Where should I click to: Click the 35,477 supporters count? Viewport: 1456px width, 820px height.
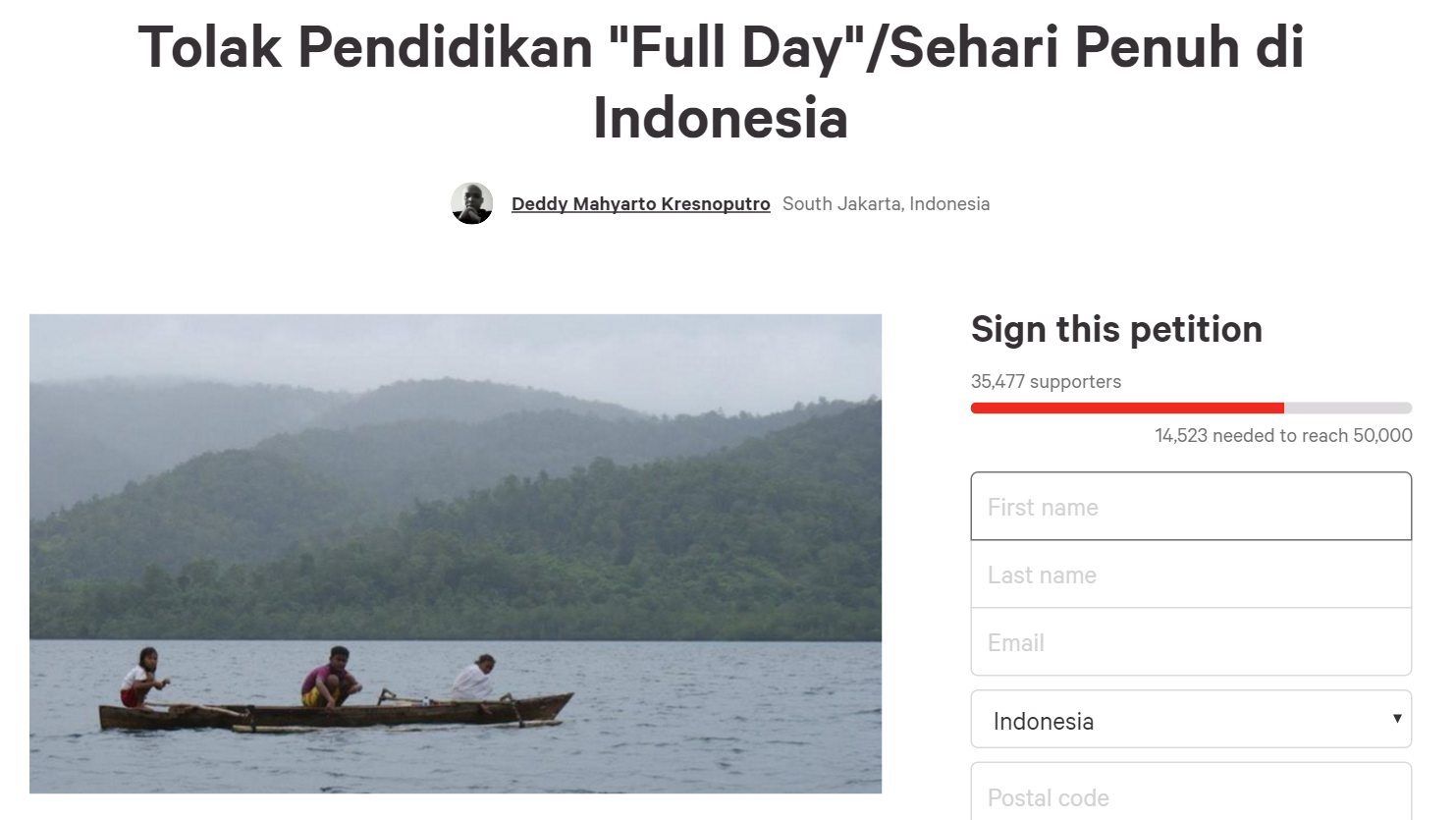click(x=1046, y=382)
